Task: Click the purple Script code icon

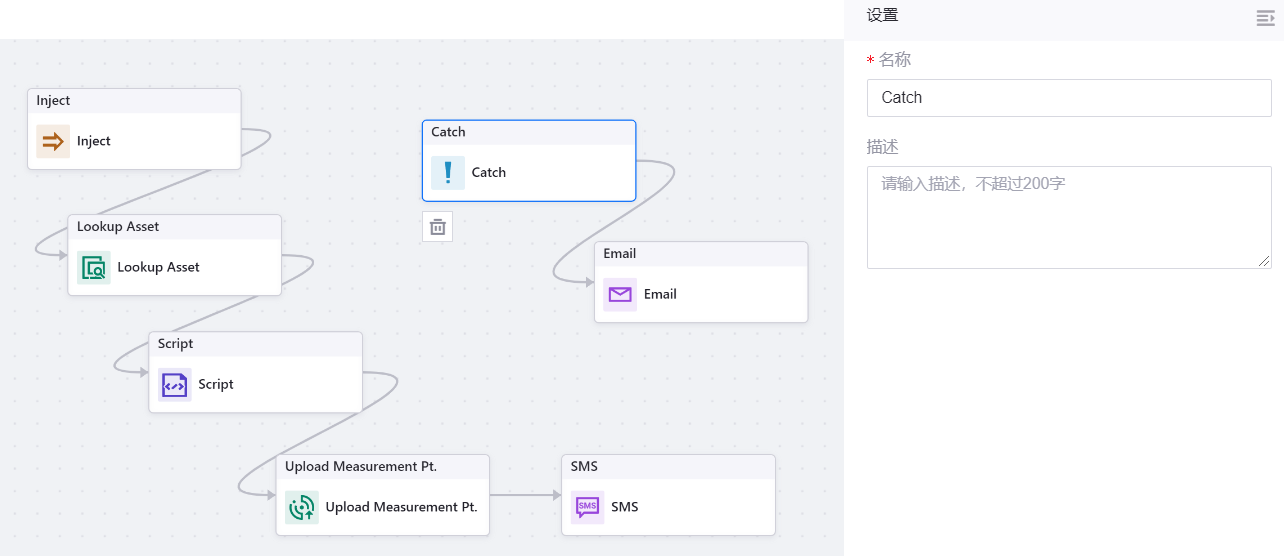Action: coord(175,385)
